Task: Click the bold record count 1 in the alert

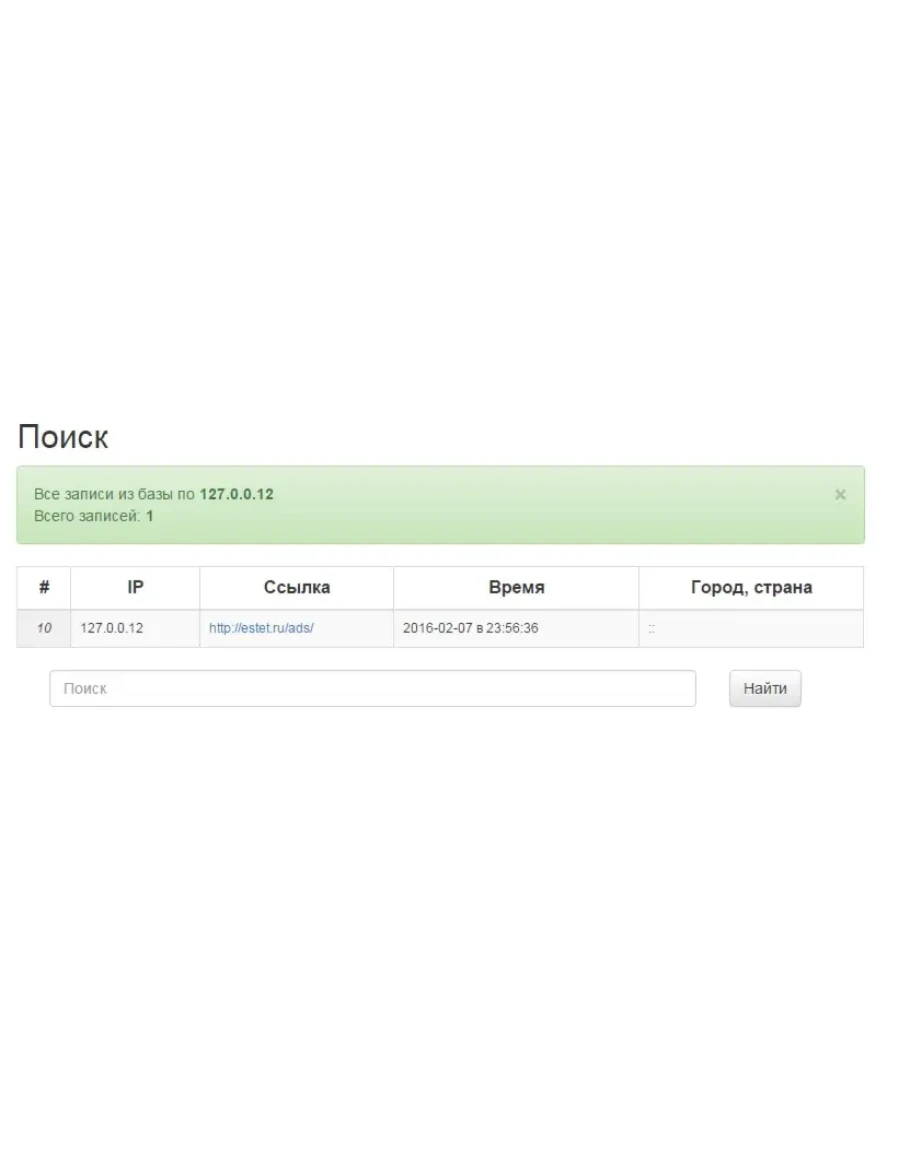Action: (x=150, y=516)
